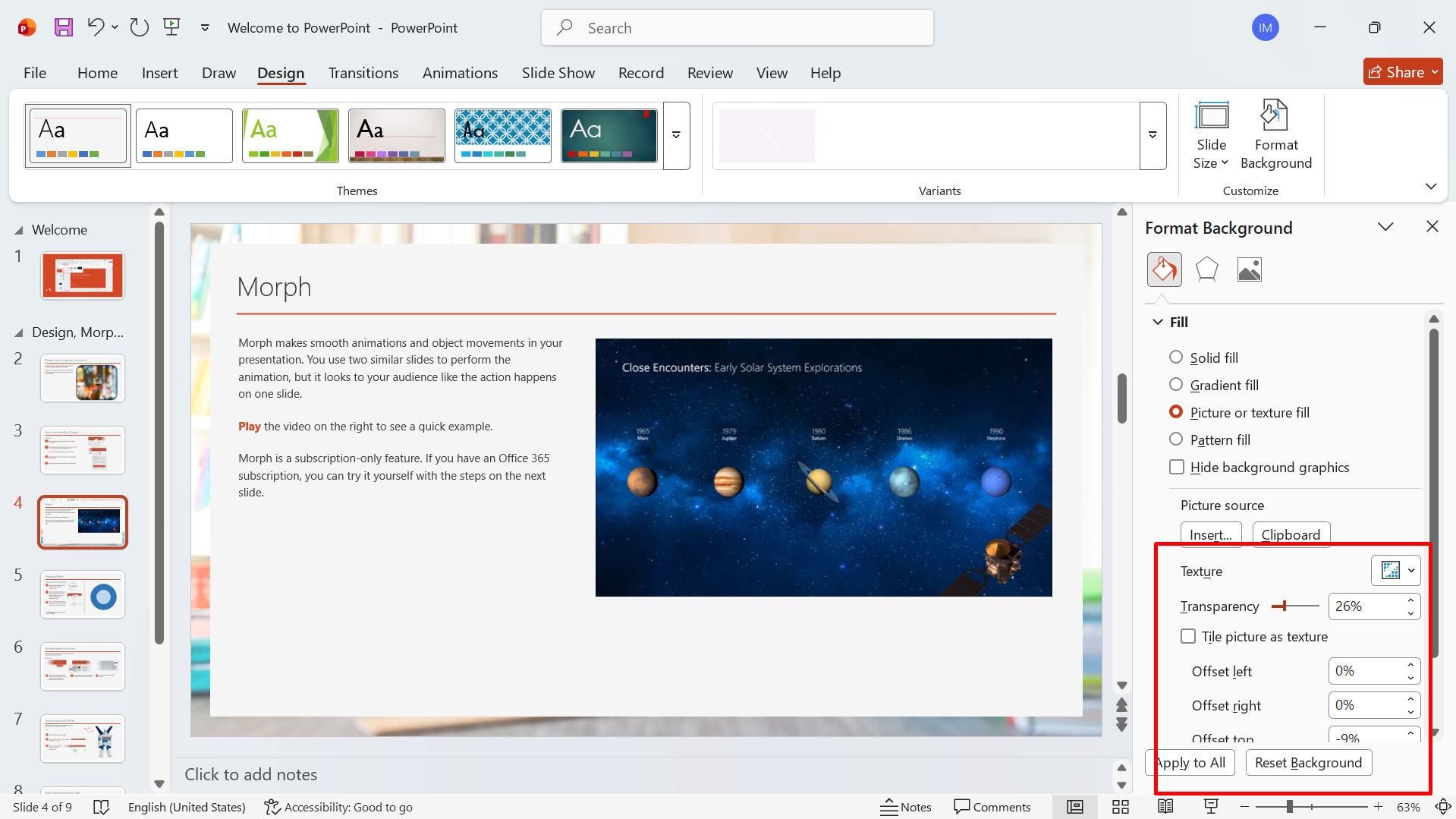Open the Review tab
1456x819 pixels.
(709, 73)
